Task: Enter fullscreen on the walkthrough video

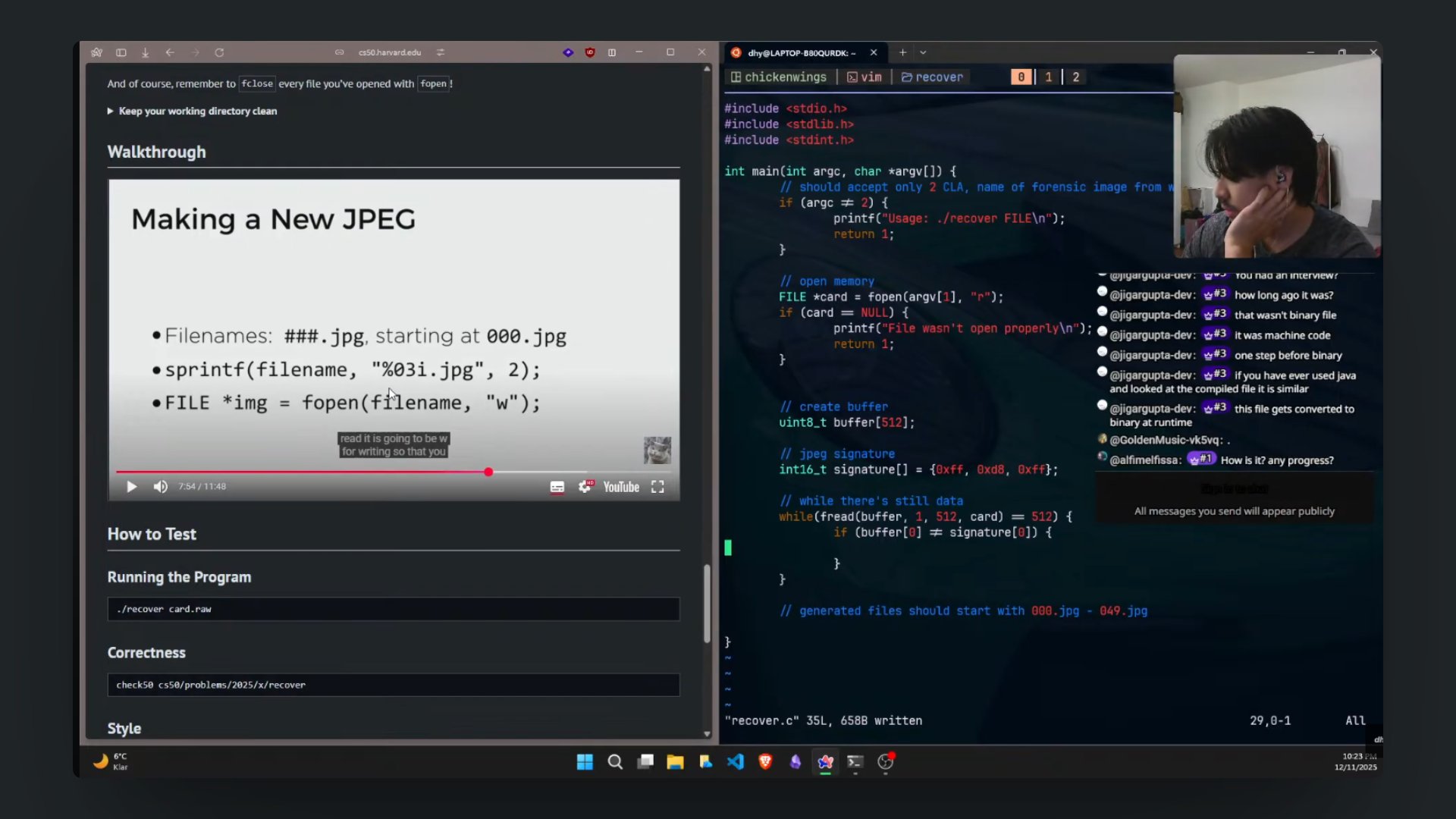Action: pos(657,487)
